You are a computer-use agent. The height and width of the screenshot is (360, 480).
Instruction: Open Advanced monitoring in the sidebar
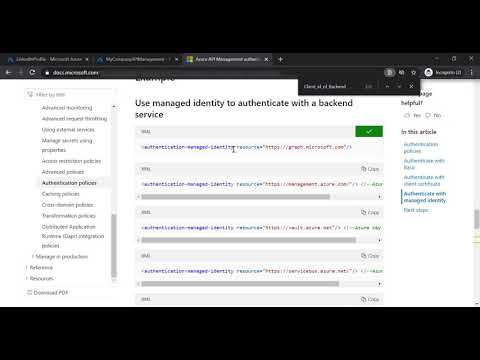point(67,108)
